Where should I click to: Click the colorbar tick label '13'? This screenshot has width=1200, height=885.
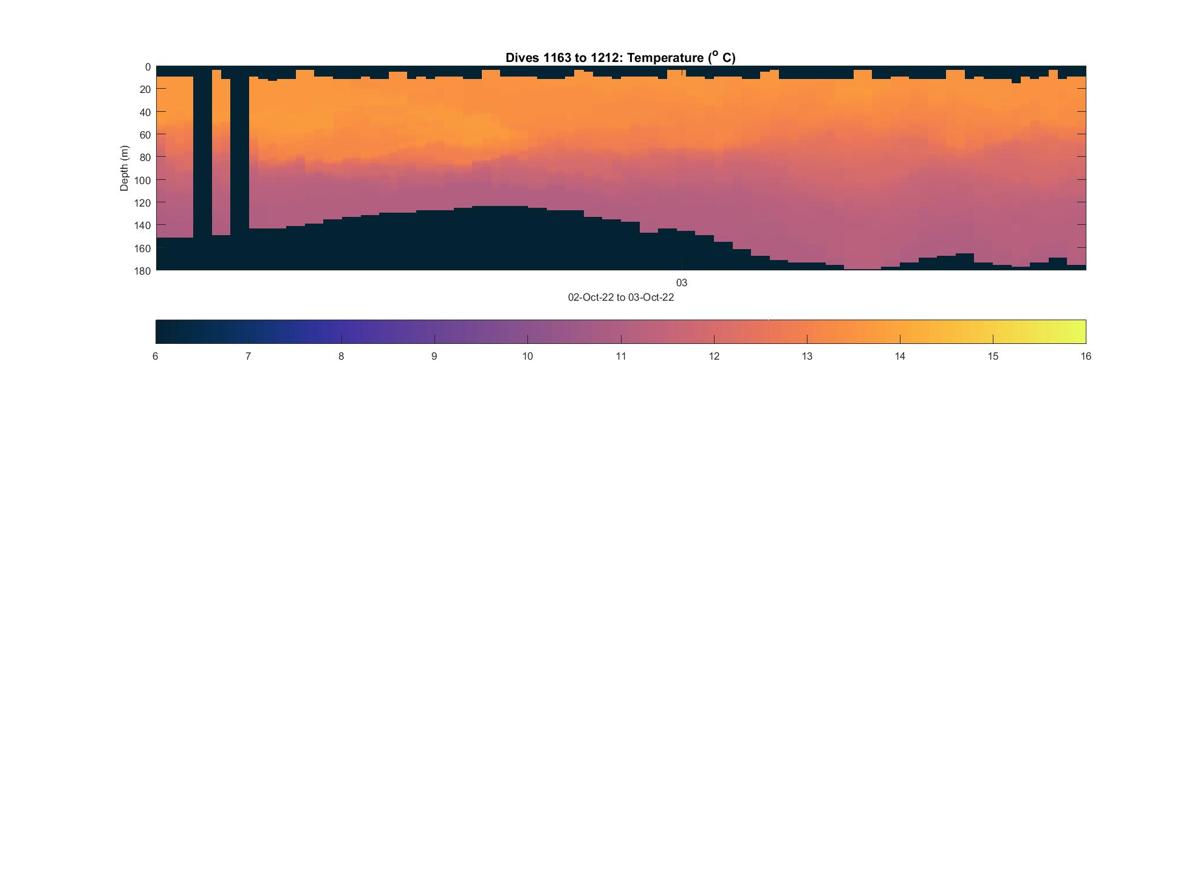[807, 356]
